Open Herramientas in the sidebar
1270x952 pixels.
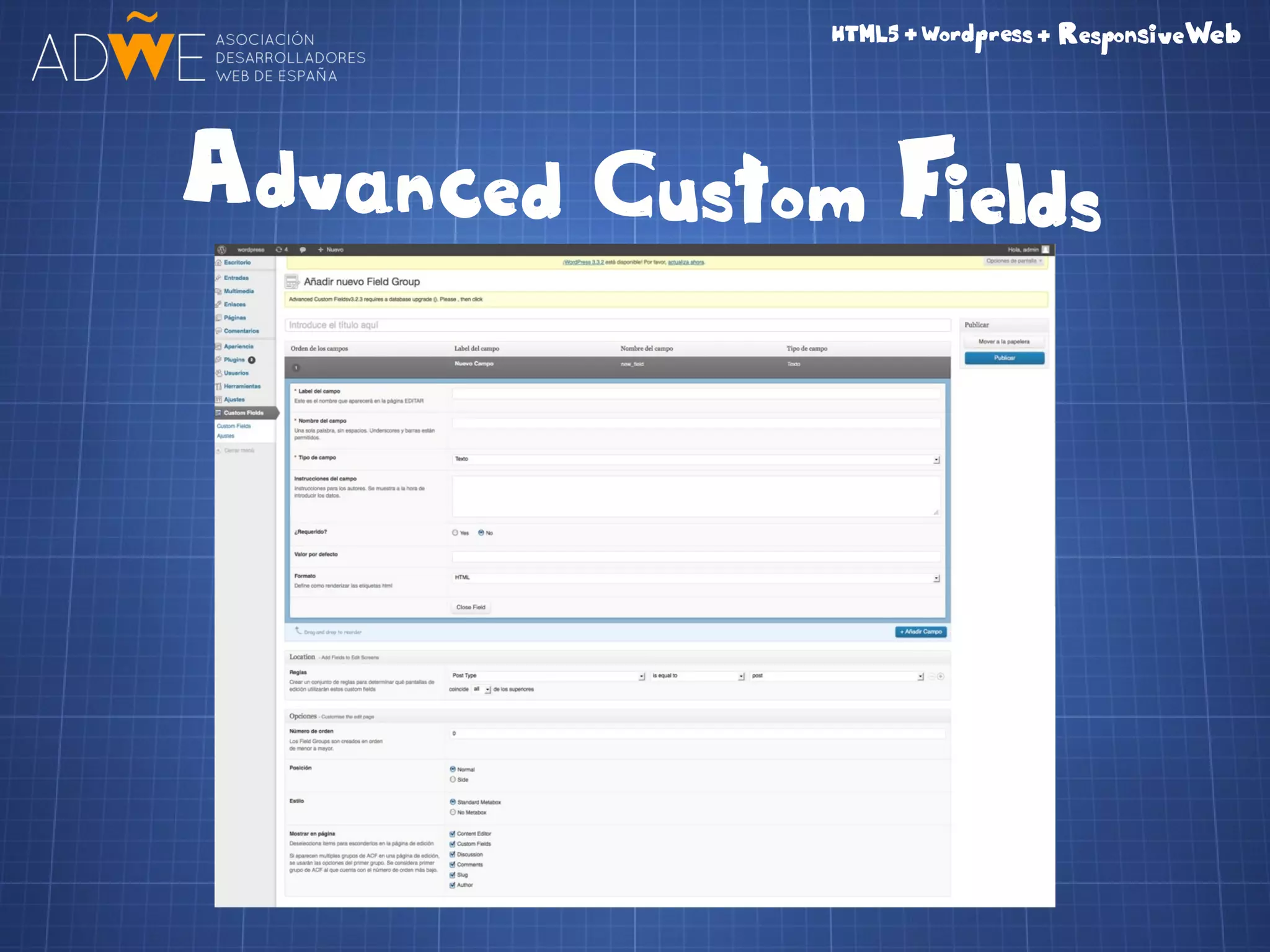[x=242, y=386]
